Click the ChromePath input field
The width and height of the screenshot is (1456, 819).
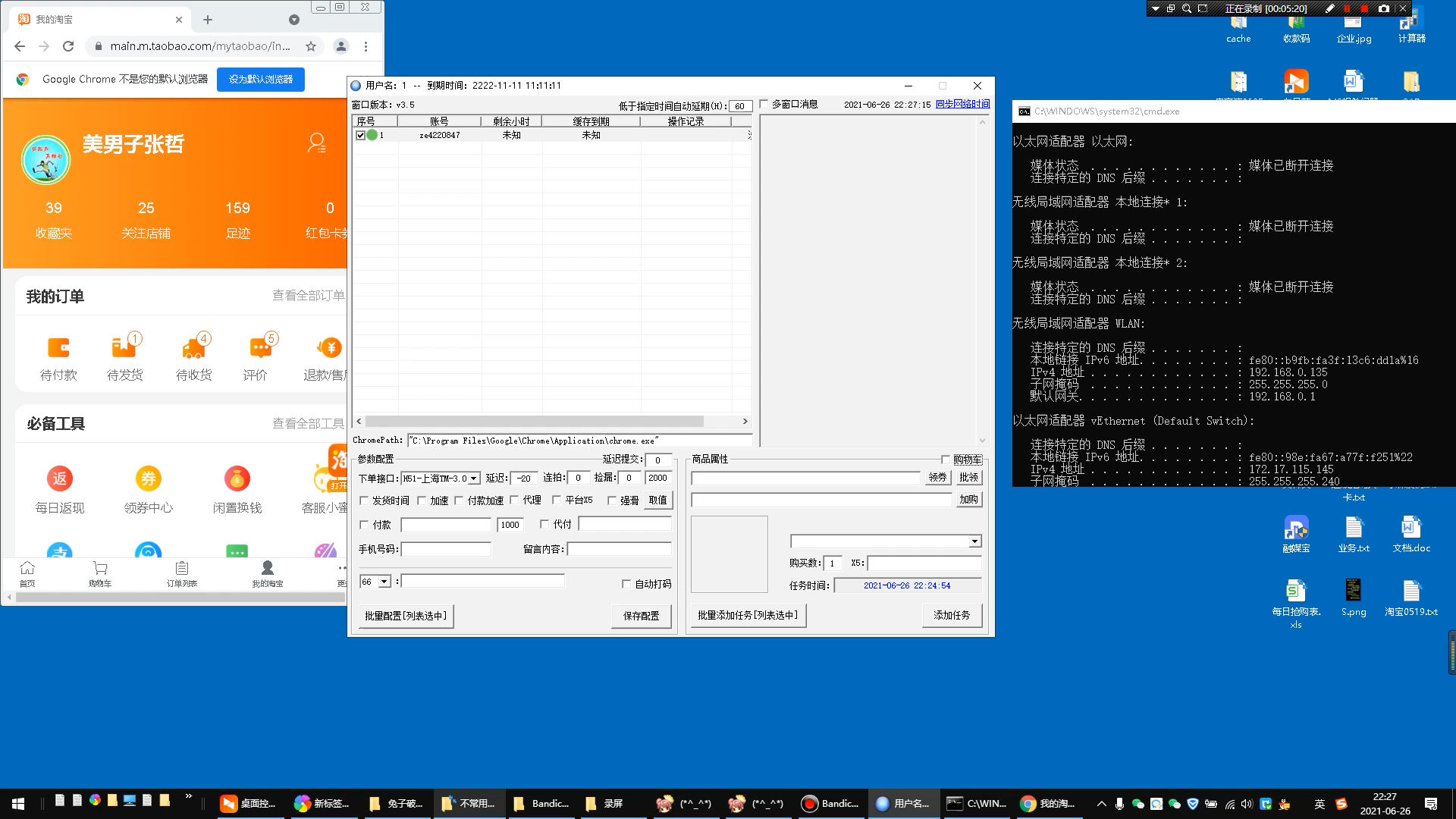coord(580,441)
